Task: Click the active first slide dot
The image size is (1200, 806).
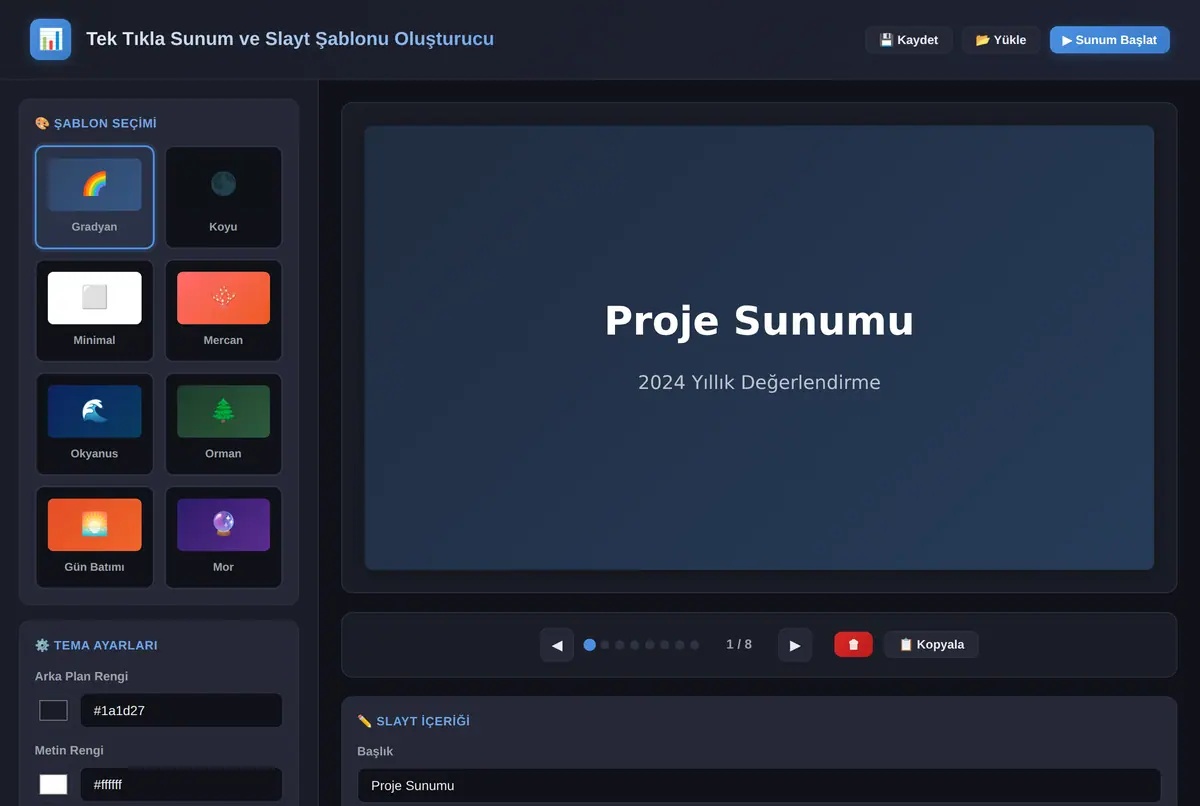Action: [590, 645]
